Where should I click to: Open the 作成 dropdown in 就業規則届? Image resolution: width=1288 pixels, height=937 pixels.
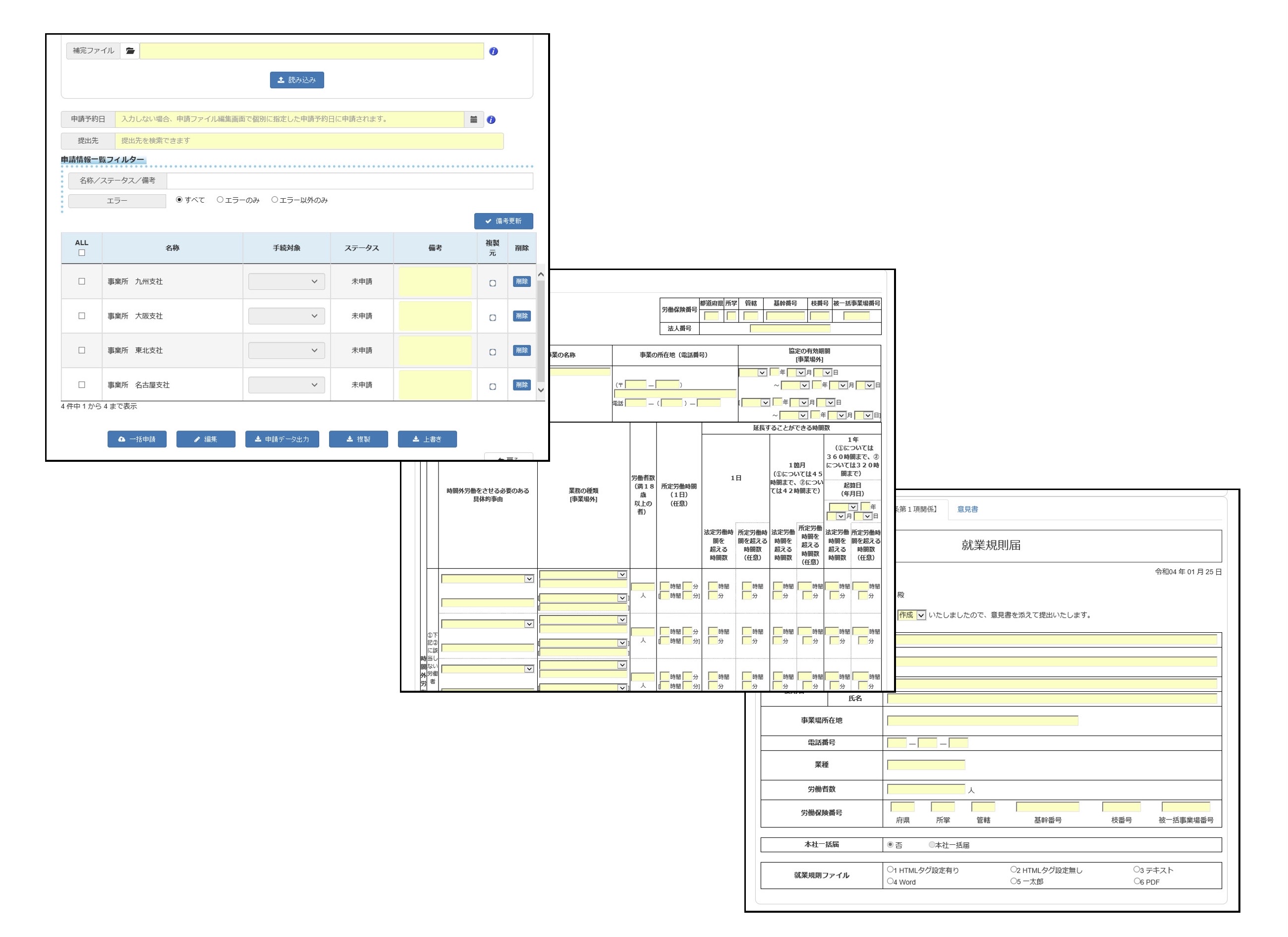tap(911, 615)
